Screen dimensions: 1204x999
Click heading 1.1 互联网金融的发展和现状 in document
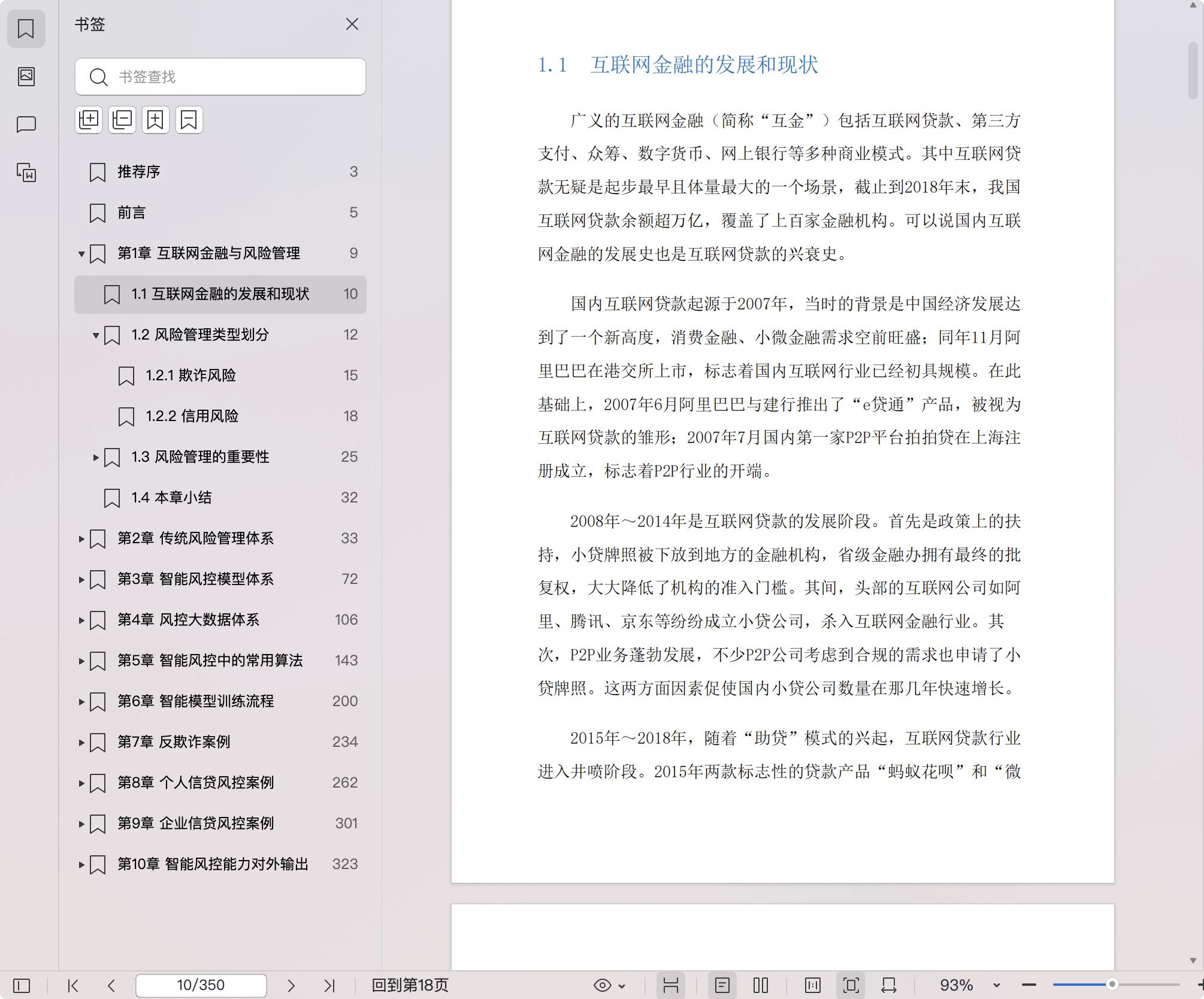[678, 65]
